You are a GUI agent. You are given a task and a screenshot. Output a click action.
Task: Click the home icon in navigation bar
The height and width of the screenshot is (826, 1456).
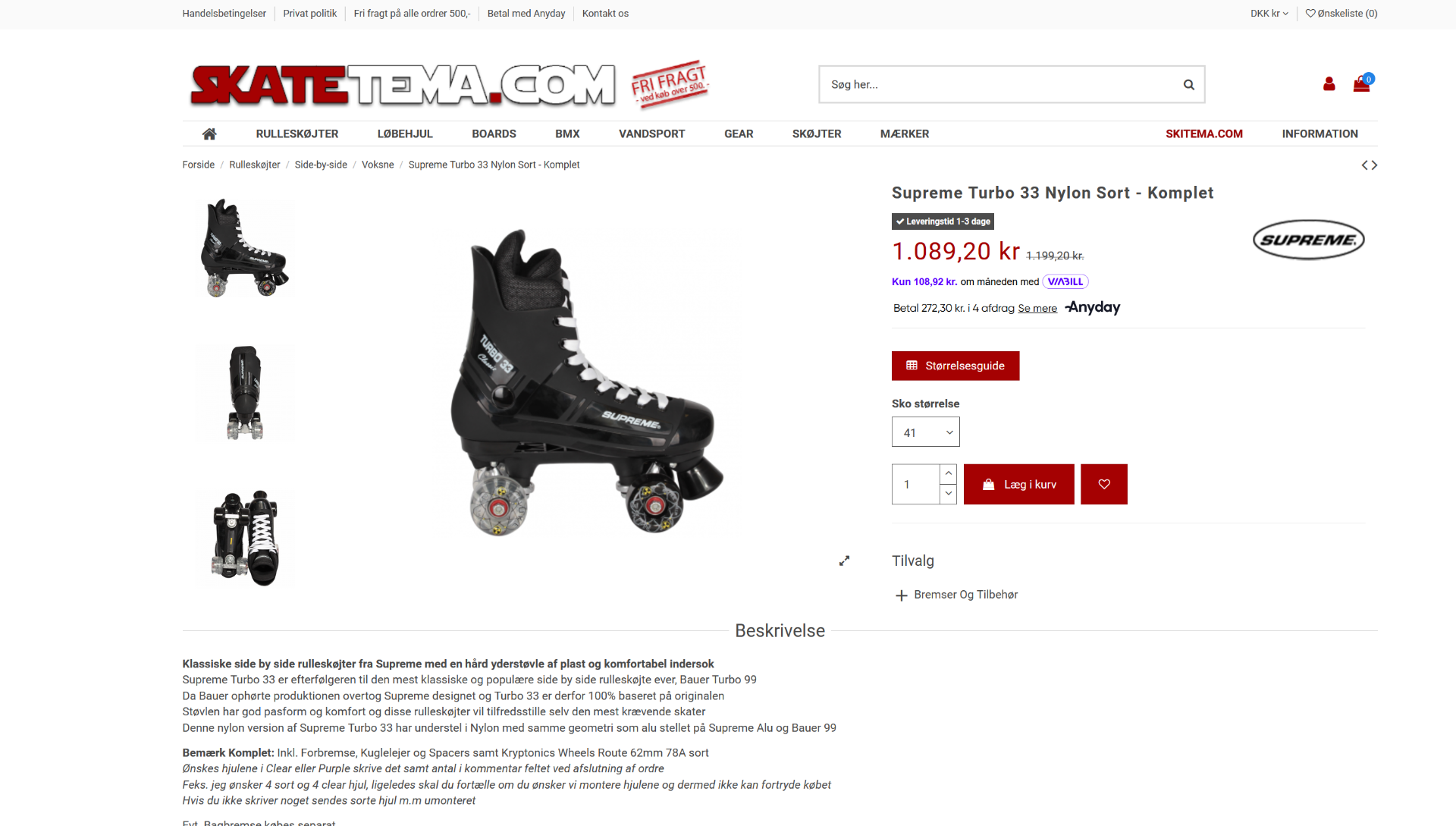coord(209,133)
